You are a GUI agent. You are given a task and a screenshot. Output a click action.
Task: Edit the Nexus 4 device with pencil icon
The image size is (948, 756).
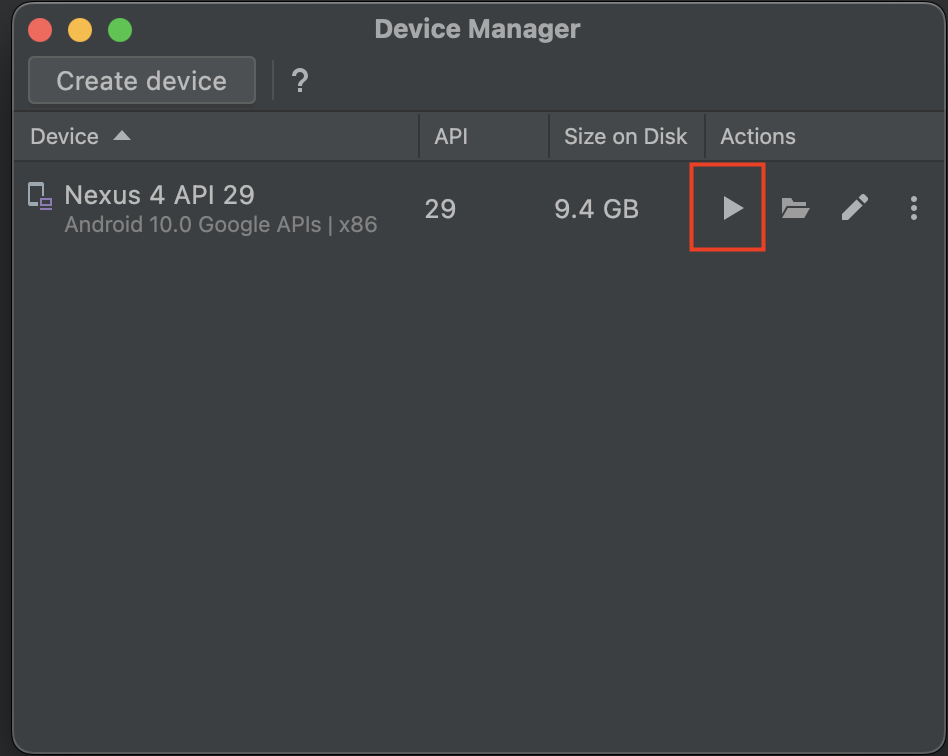point(854,208)
